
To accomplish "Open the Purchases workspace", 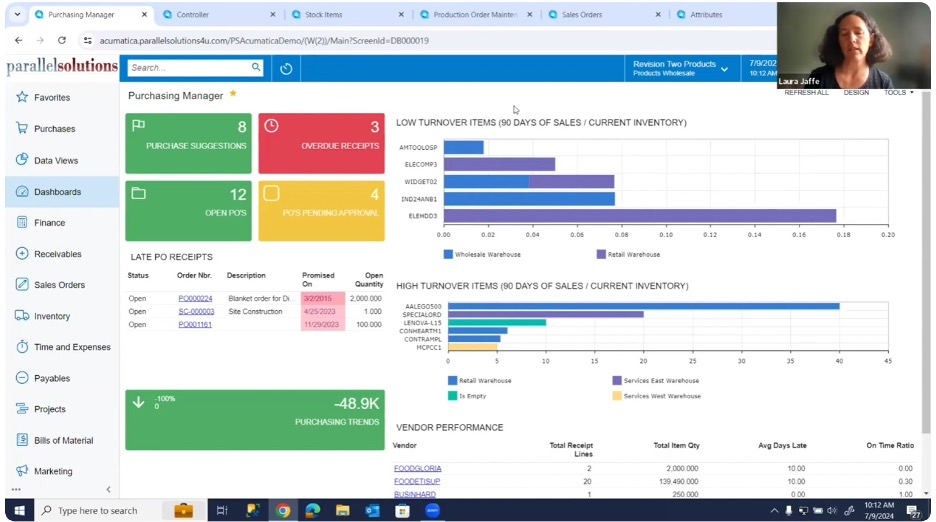I will 54,128.
